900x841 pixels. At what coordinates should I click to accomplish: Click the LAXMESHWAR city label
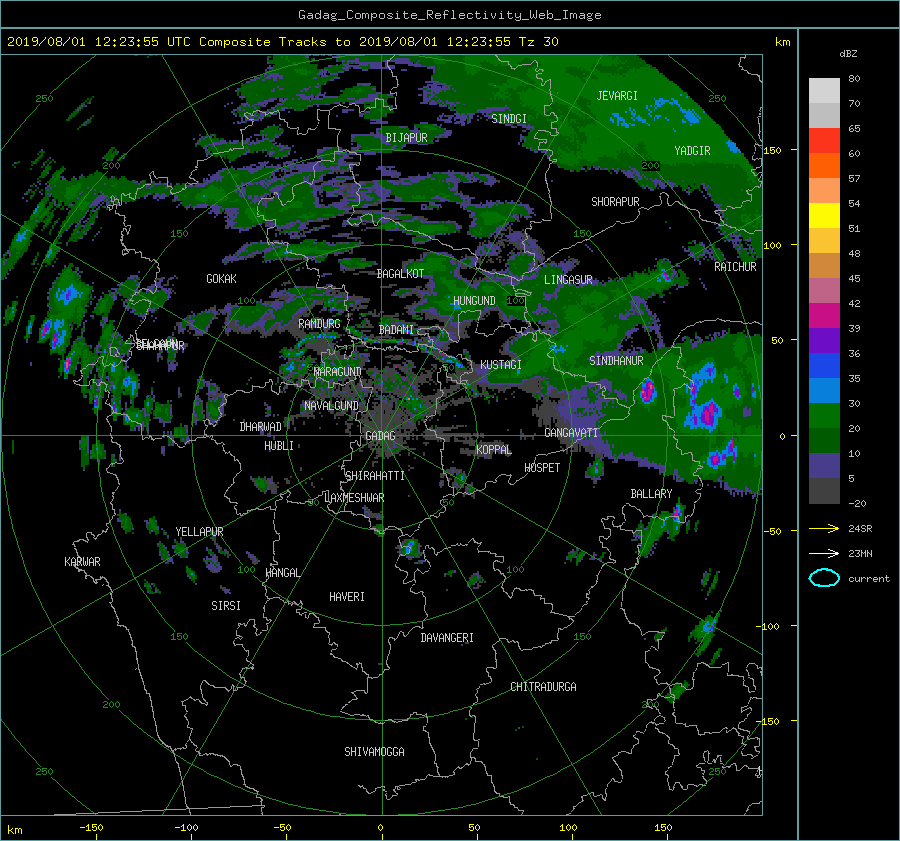(x=354, y=498)
